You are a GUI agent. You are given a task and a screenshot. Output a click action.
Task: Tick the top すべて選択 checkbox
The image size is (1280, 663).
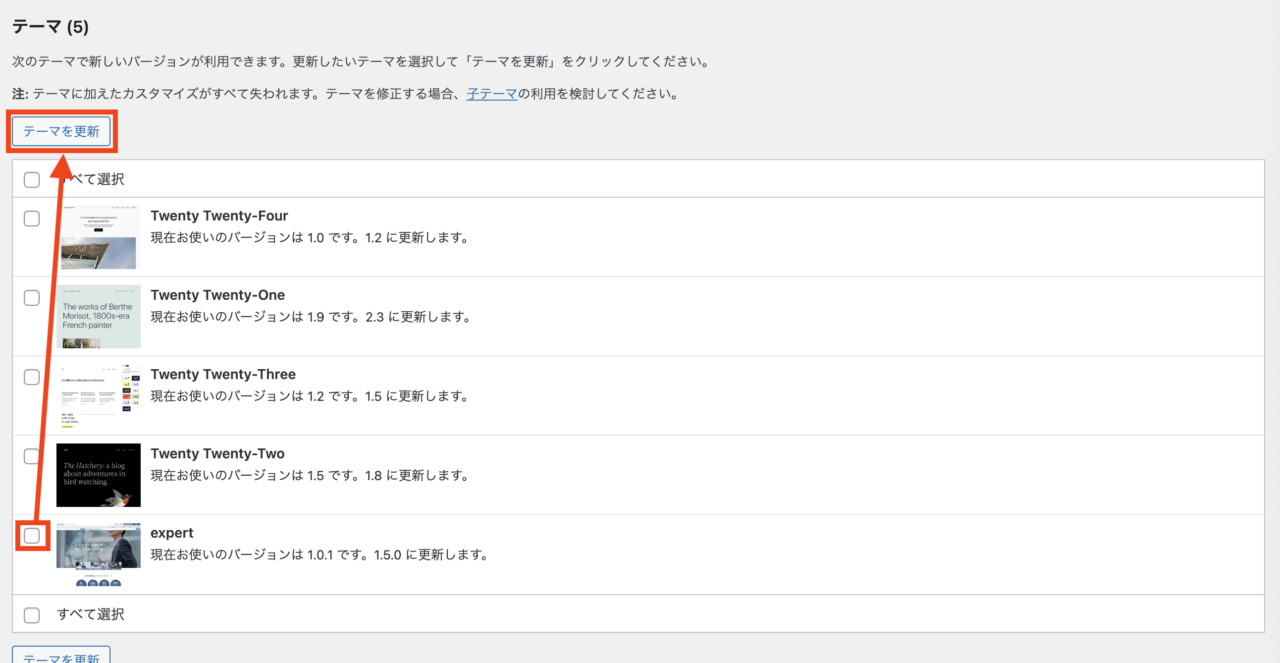coord(32,180)
